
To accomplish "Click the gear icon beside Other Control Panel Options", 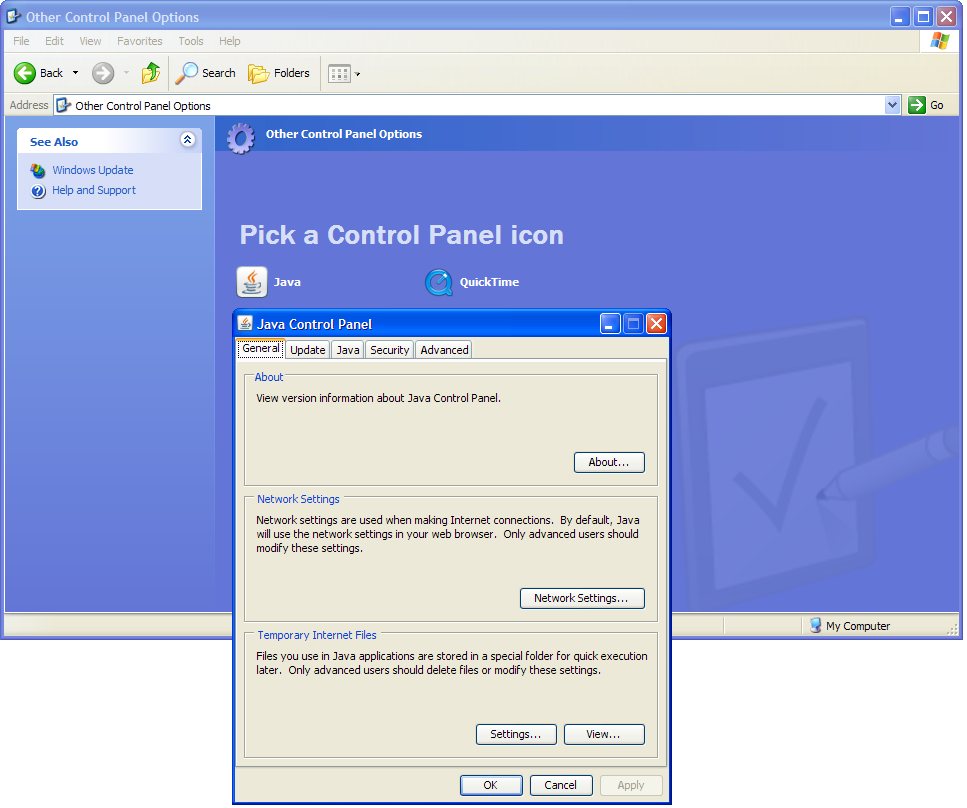I will (x=241, y=138).
